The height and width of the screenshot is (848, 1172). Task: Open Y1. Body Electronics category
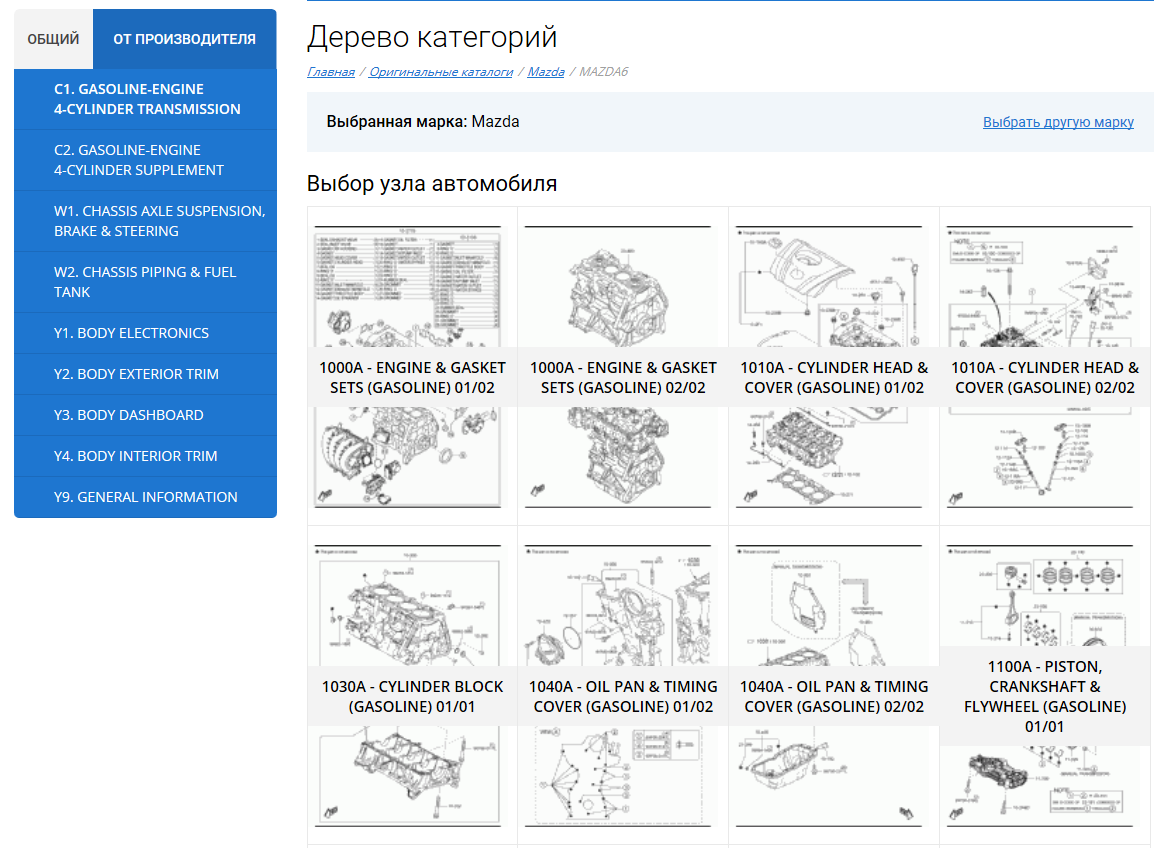point(146,333)
